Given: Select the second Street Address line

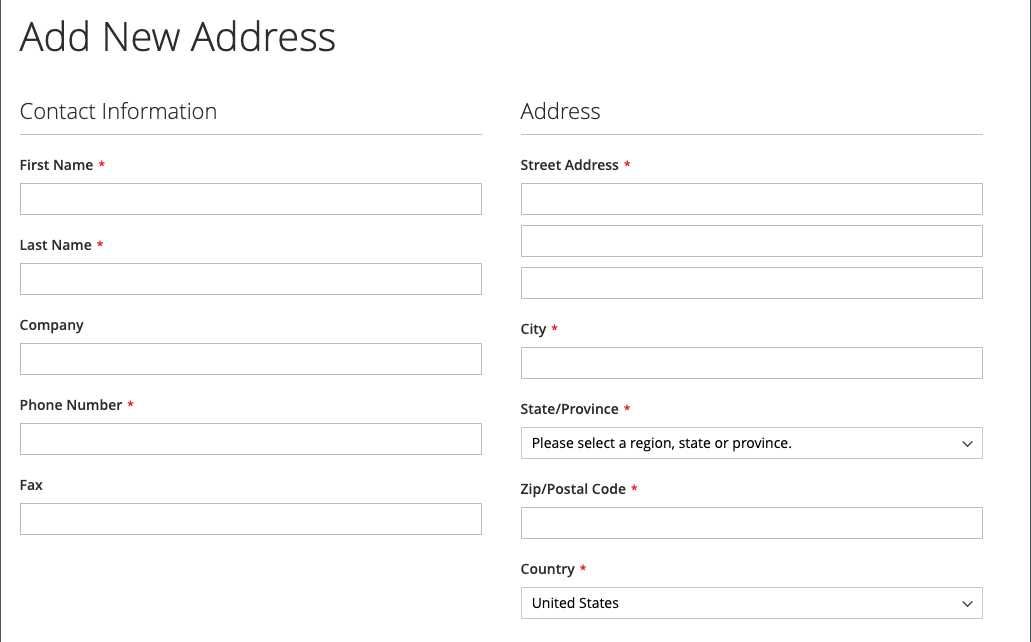Looking at the screenshot, I should coord(751,240).
